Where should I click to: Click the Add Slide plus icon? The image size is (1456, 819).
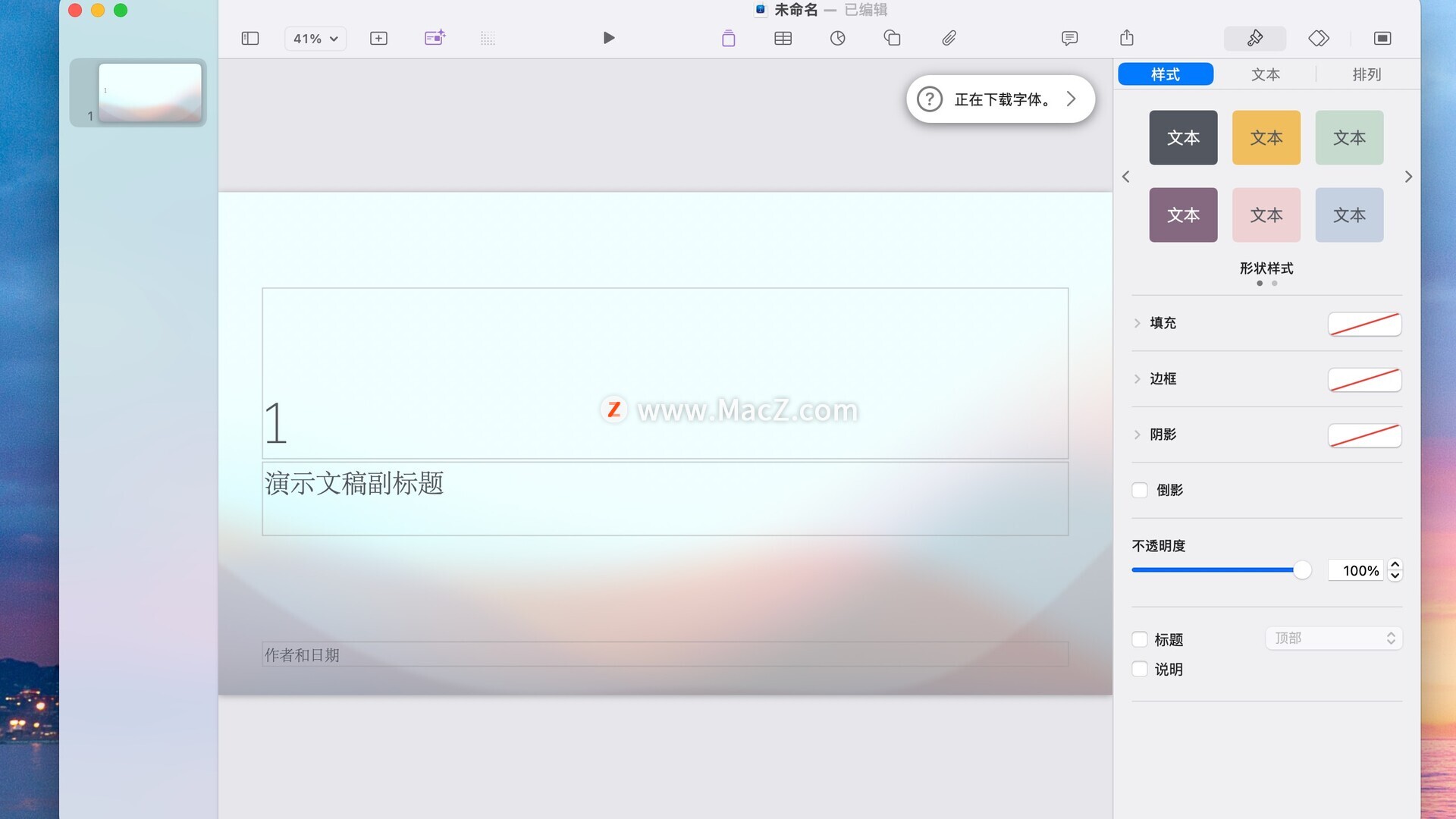378,38
